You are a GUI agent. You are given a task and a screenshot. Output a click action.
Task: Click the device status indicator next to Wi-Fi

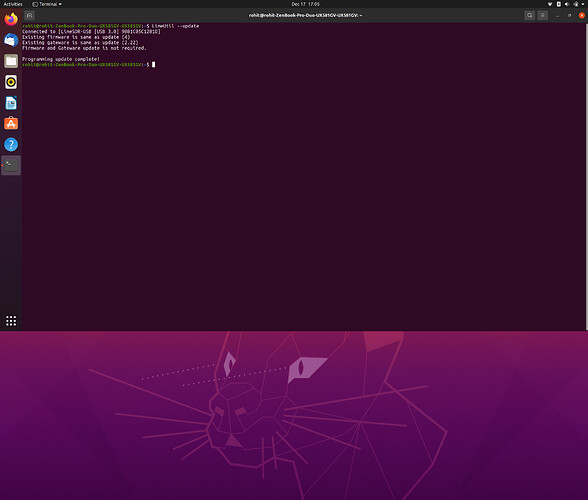coord(558,4)
